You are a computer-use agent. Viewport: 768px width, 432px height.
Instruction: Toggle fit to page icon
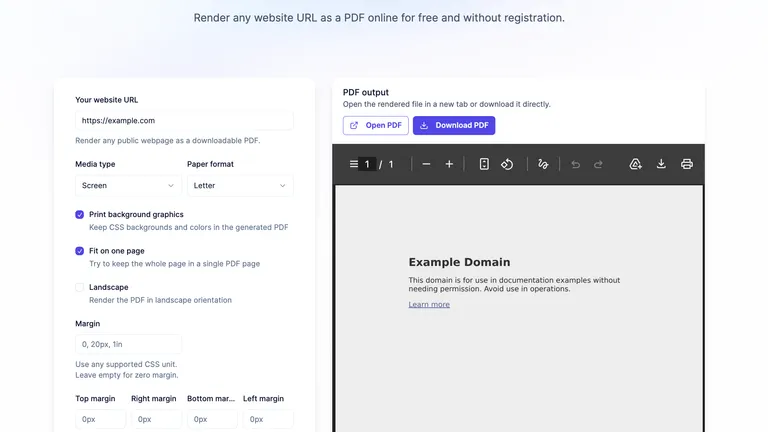(x=484, y=164)
